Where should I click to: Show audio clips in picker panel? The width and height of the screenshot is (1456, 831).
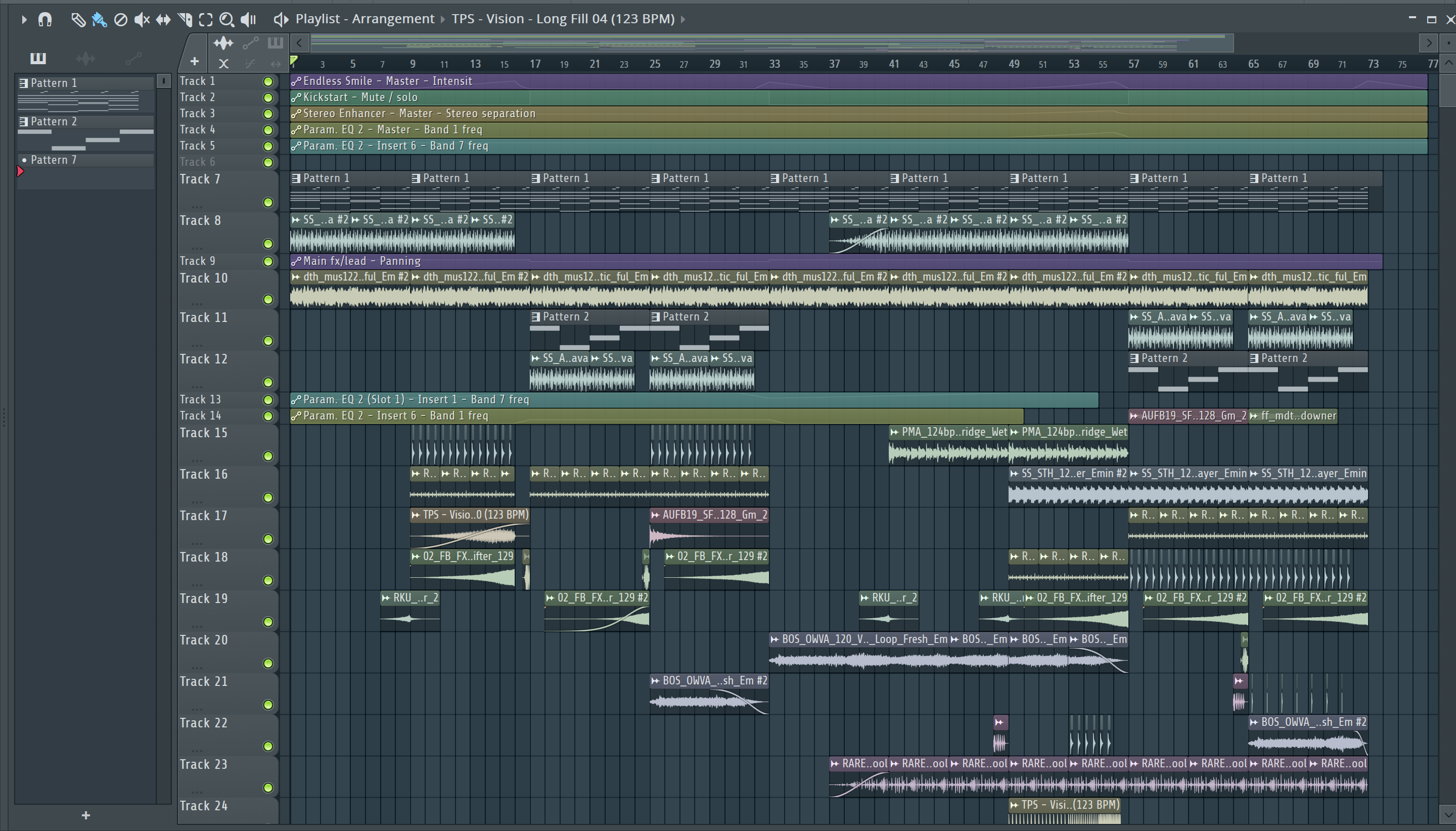85,58
